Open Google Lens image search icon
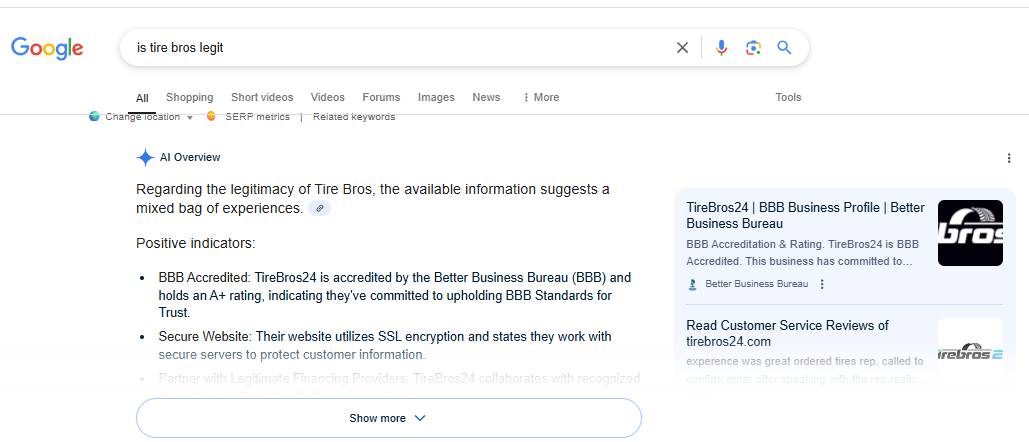This screenshot has width=1029, height=442. pyautogui.click(x=753, y=47)
